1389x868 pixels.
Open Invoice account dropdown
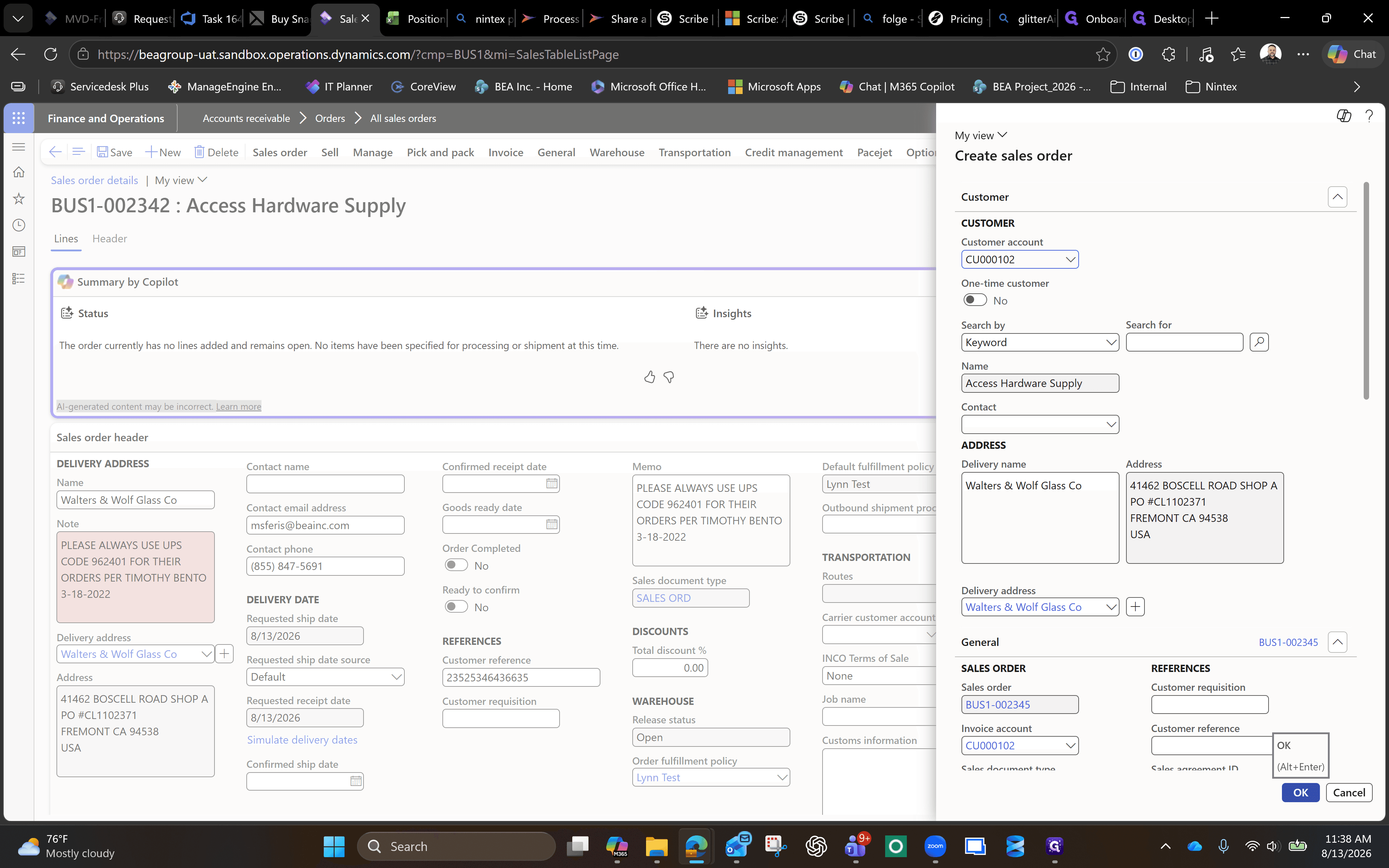1070,746
